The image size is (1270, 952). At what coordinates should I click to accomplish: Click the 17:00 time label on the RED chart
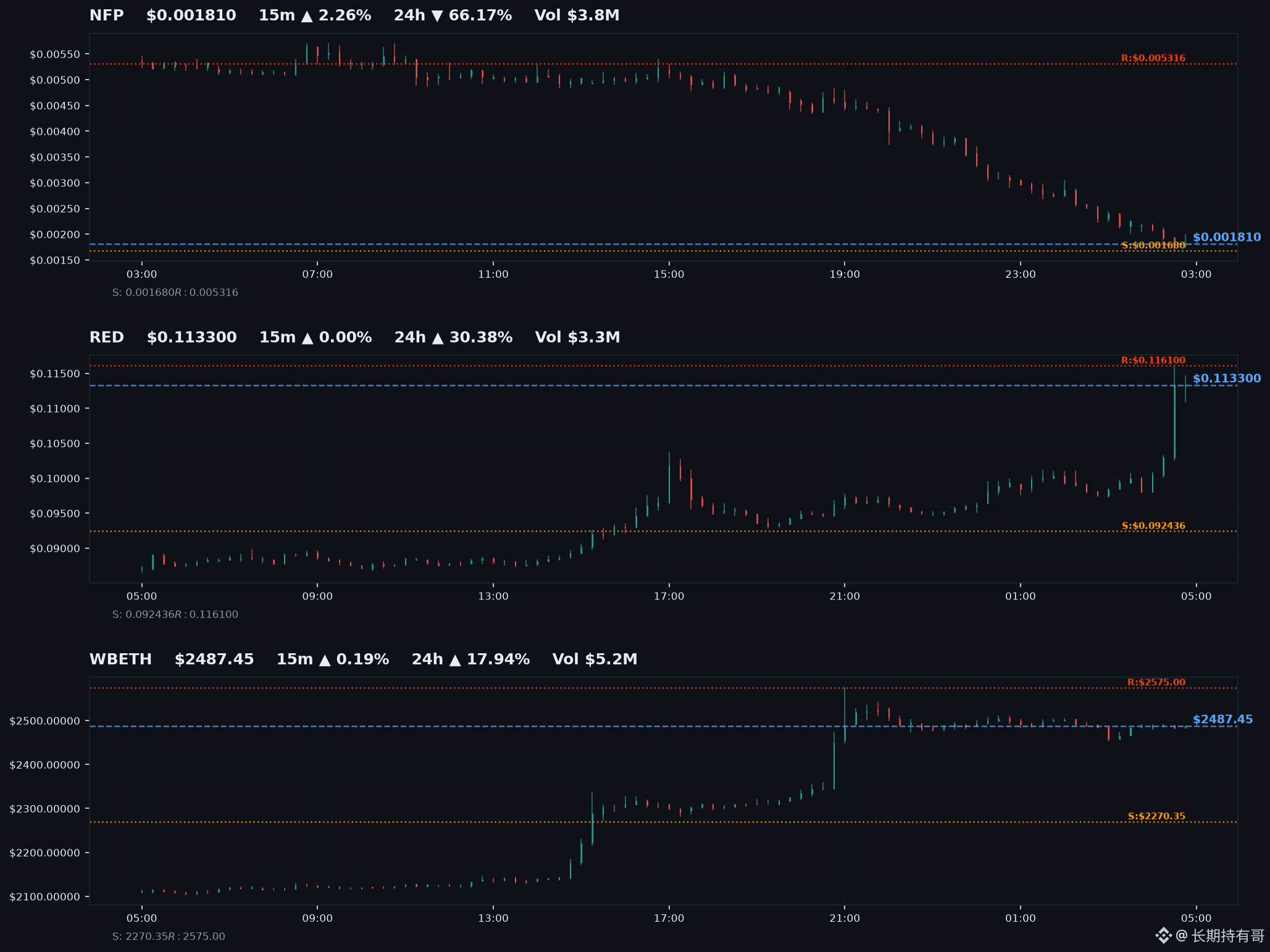pos(669,596)
